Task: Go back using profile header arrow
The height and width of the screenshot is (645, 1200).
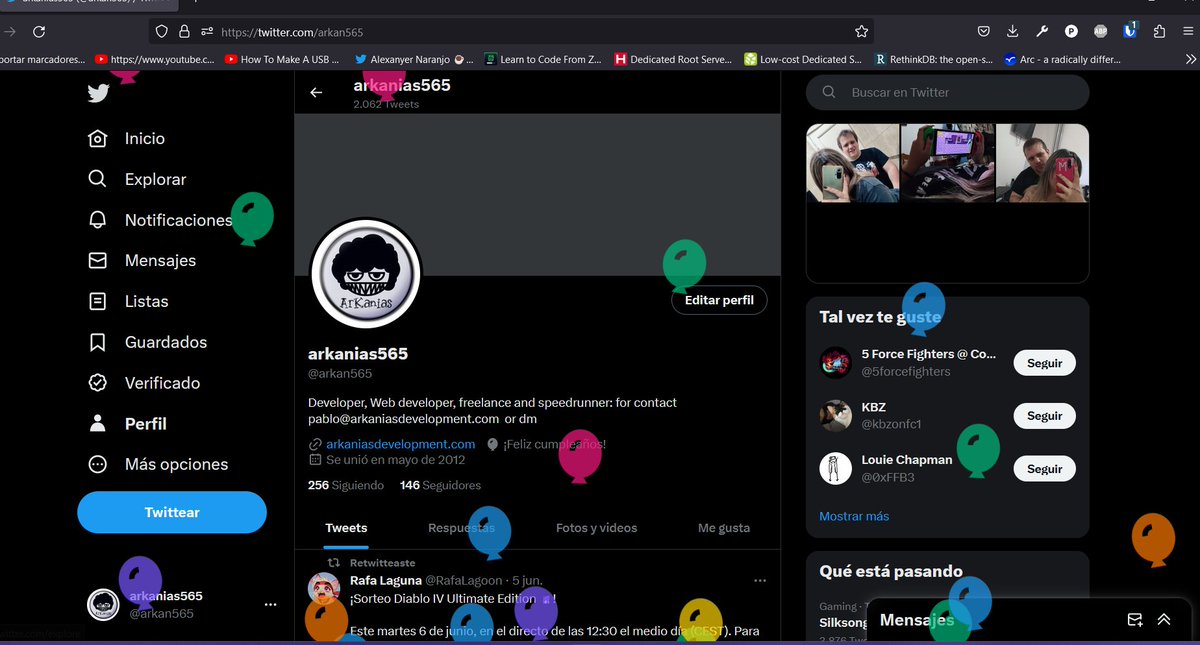Action: tap(316, 92)
